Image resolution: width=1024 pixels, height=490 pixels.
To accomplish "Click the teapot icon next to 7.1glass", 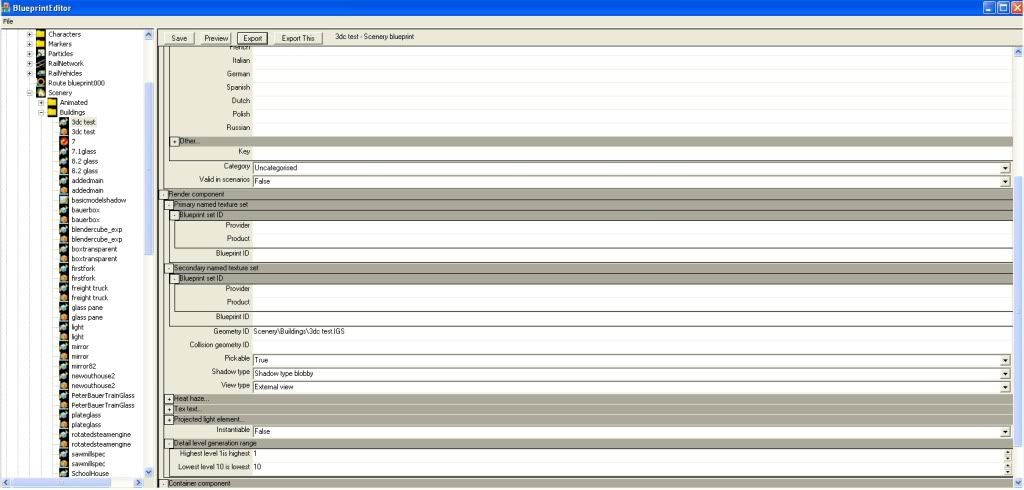I will tap(64, 151).
